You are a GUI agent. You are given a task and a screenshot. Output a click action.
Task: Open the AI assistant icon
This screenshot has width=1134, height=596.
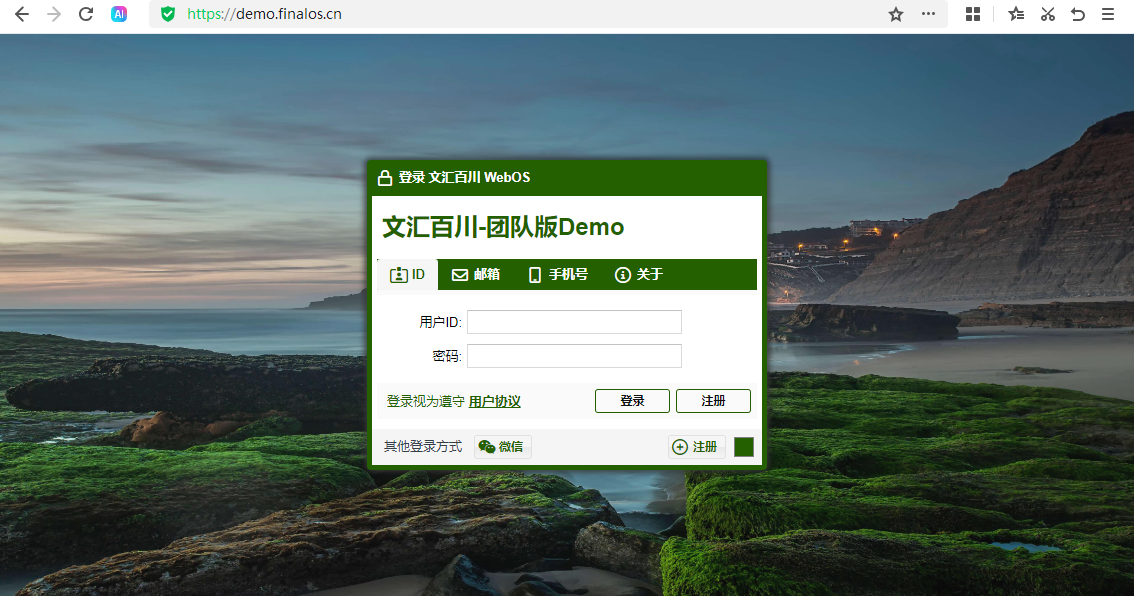coord(119,14)
